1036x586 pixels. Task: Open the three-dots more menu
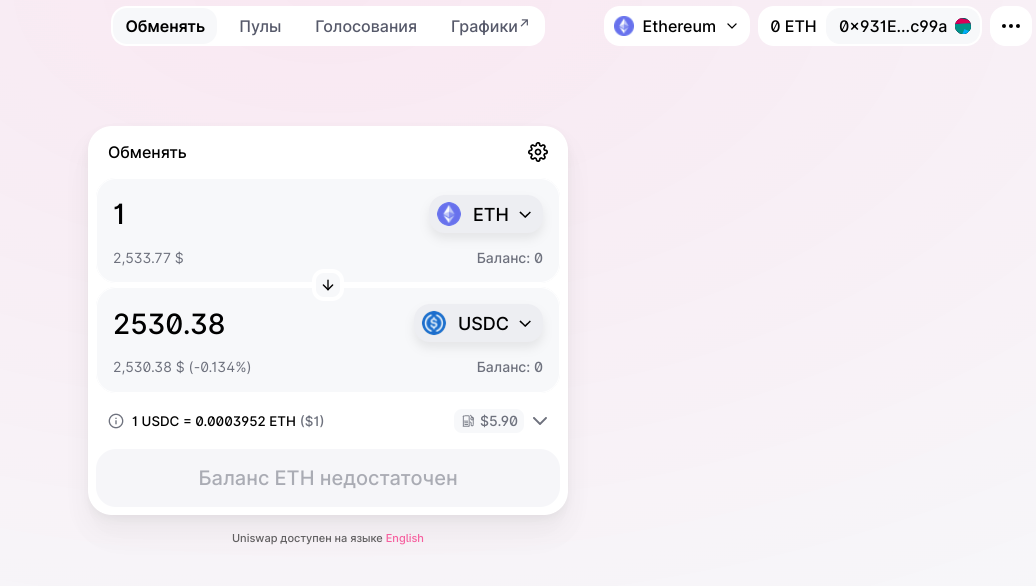[x=1011, y=26]
